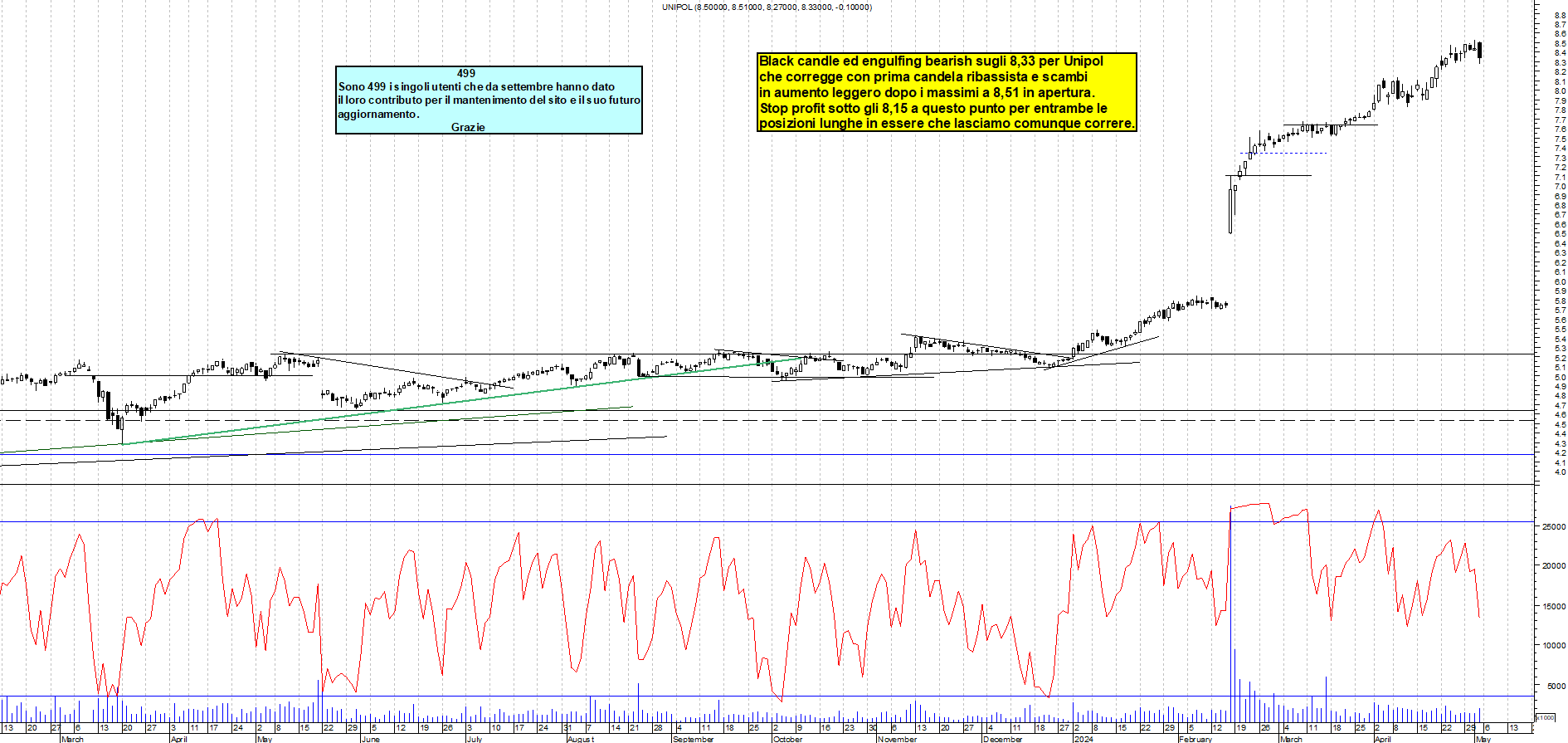Screen dimensions: 1568x743
Task: Click "Black candle ed engulfing bearish" line
Action: [931, 61]
